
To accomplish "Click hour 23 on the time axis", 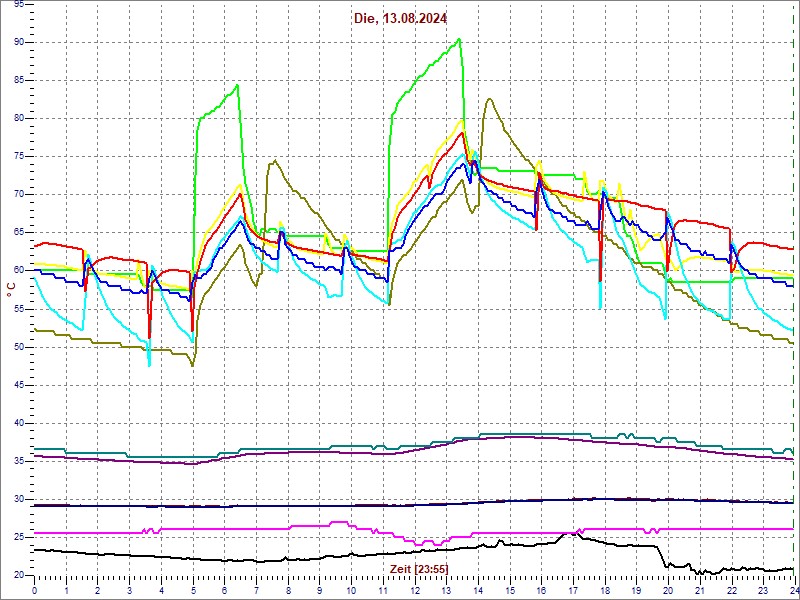I will tap(762, 590).
